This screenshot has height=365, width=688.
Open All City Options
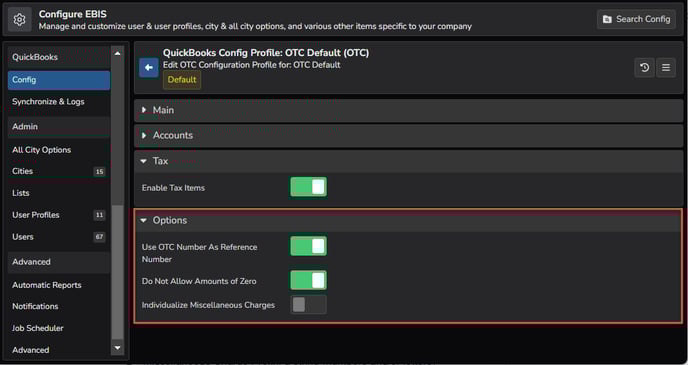[x=59, y=150]
